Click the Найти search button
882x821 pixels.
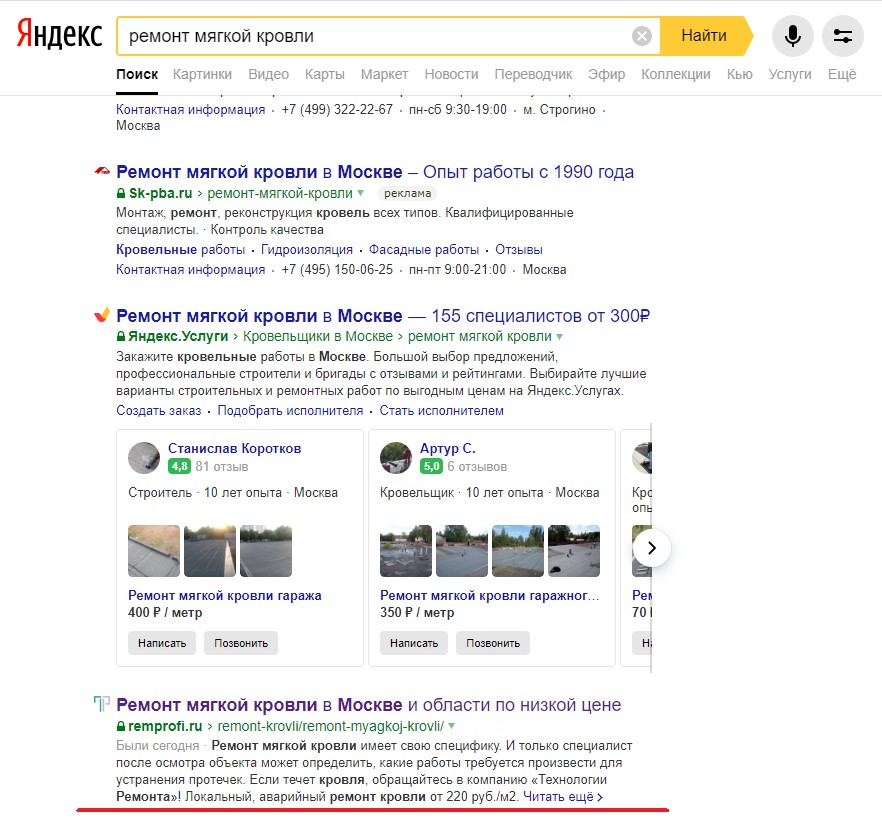click(x=705, y=36)
